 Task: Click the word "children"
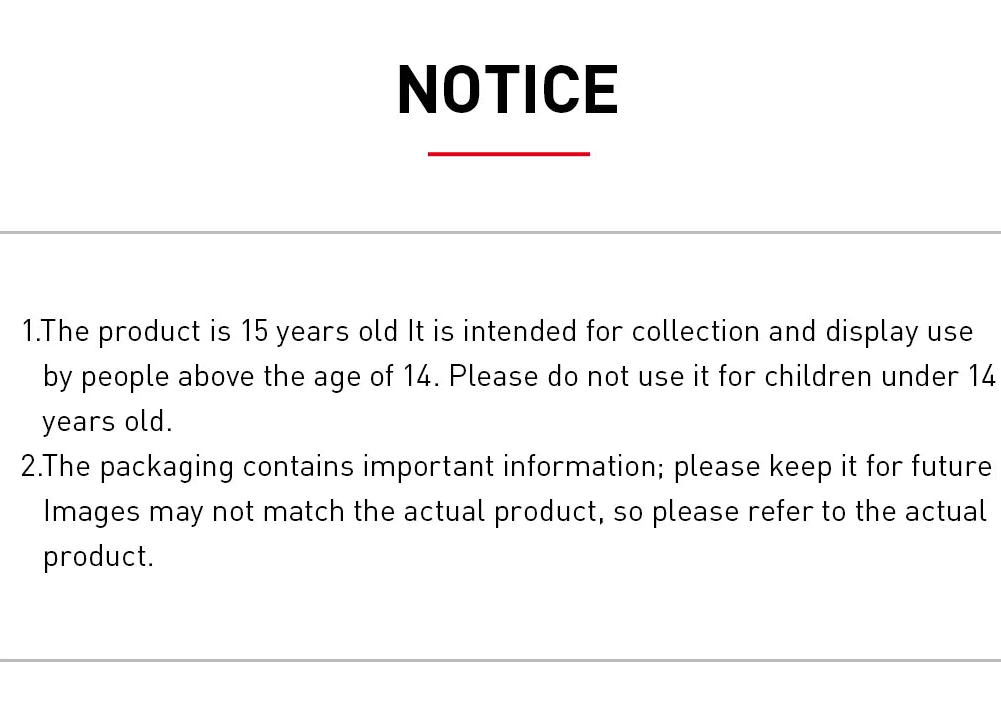tap(818, 376)
